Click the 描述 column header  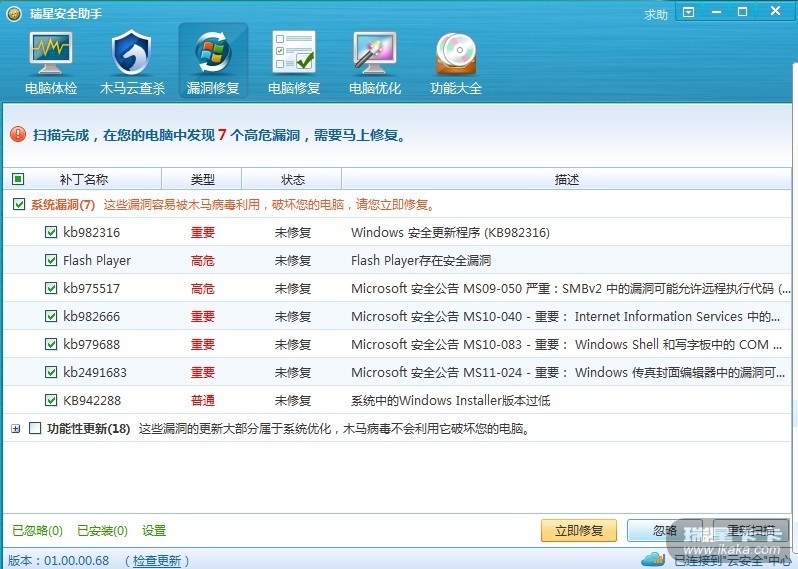(x=566, y=179)
